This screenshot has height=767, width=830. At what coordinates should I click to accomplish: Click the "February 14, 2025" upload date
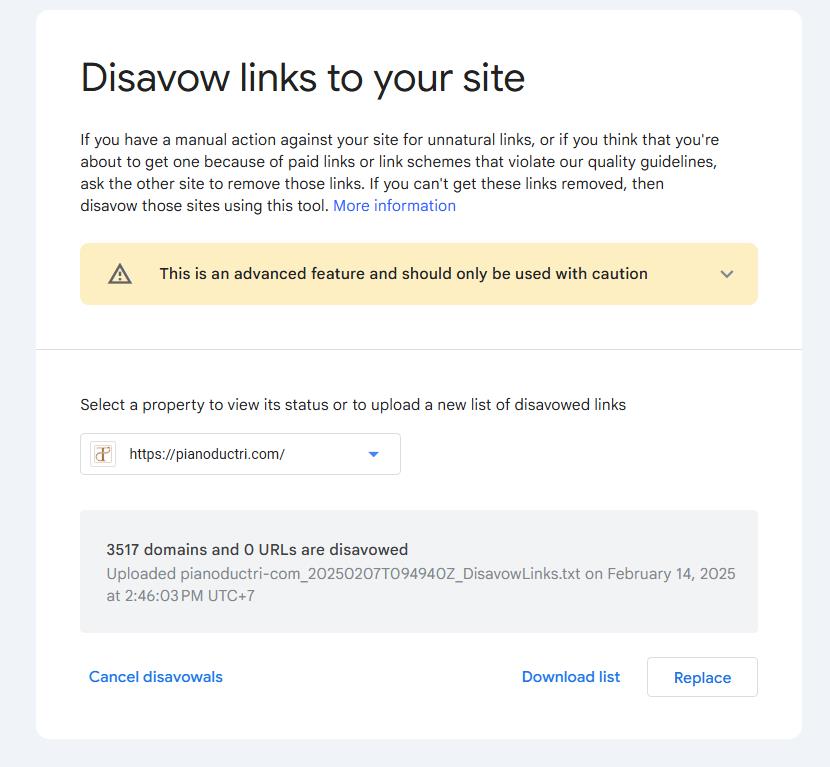671,574
